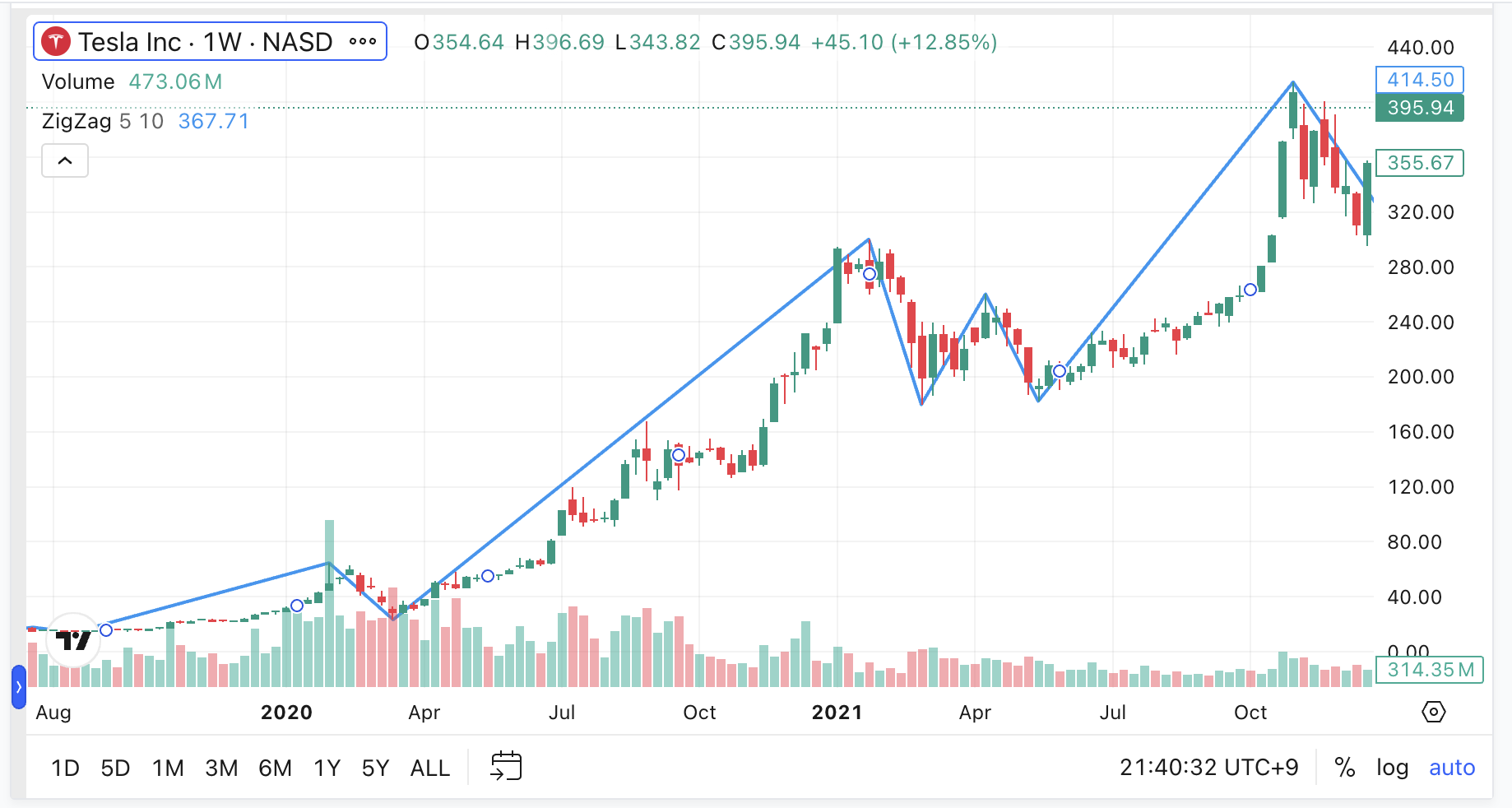The image size is (1512, 808).
Task: Toggle percent scale mode
Action: point(1345,768)
